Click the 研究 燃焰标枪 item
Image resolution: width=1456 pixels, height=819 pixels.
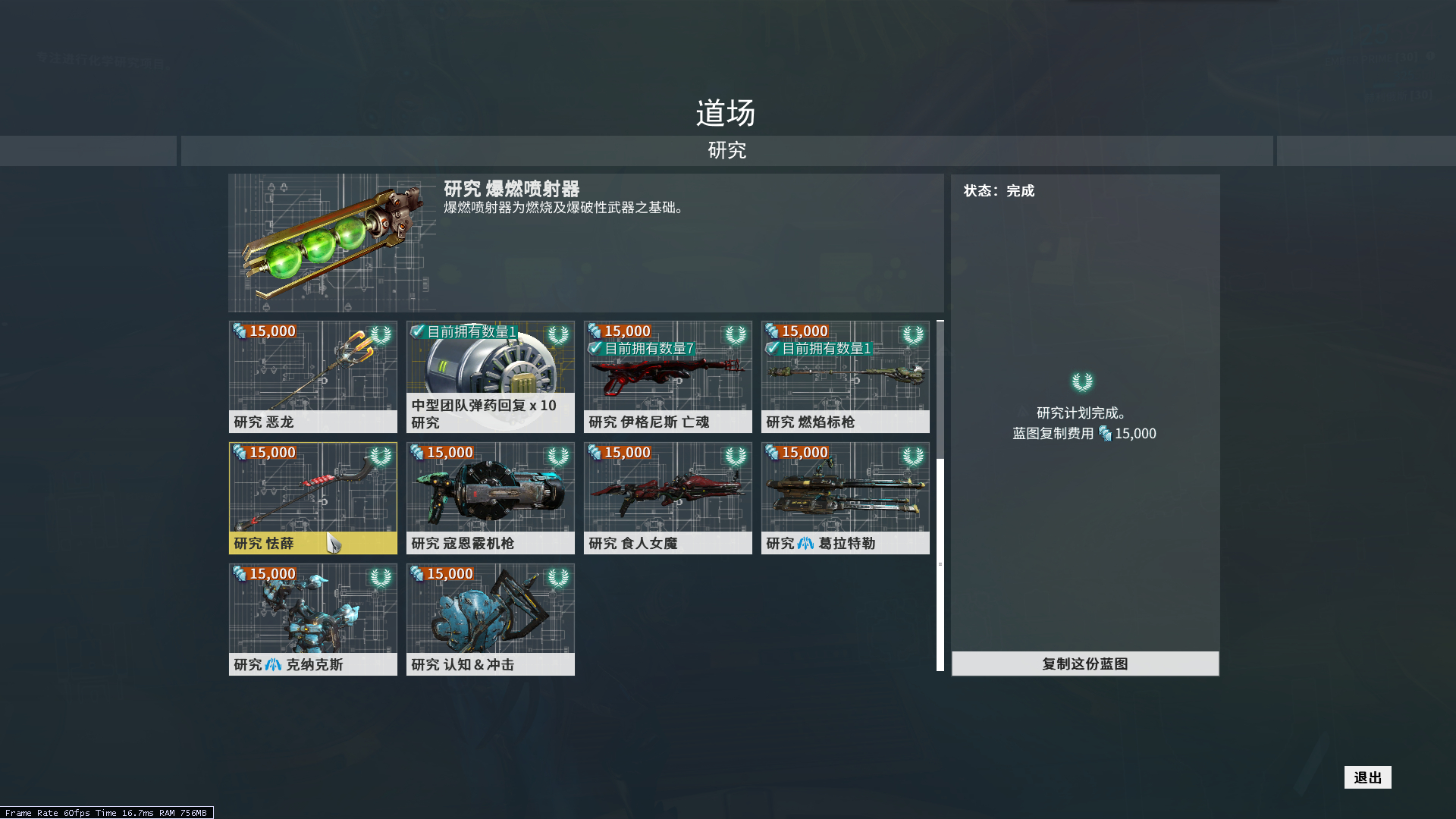coord(845,376)
